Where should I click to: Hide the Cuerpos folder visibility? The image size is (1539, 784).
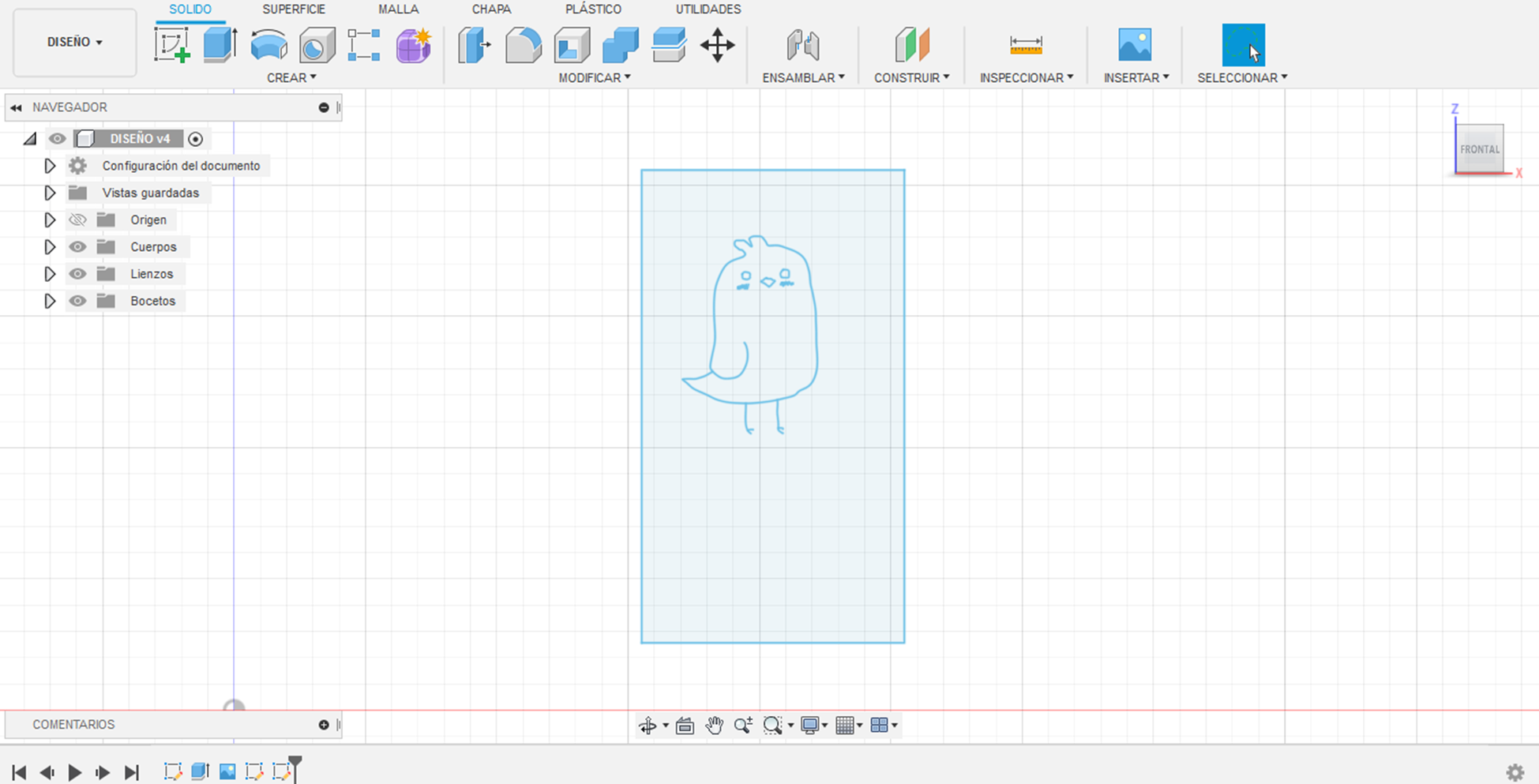[77, 247]
